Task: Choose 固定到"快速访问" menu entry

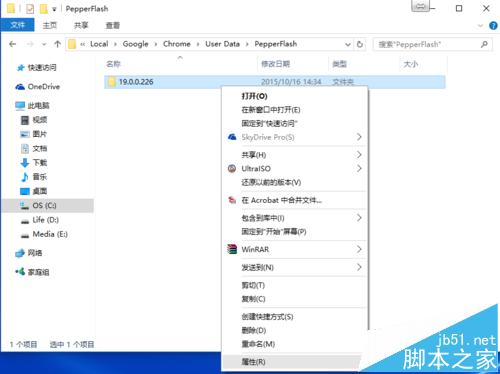Action: (x=295, y=124)
